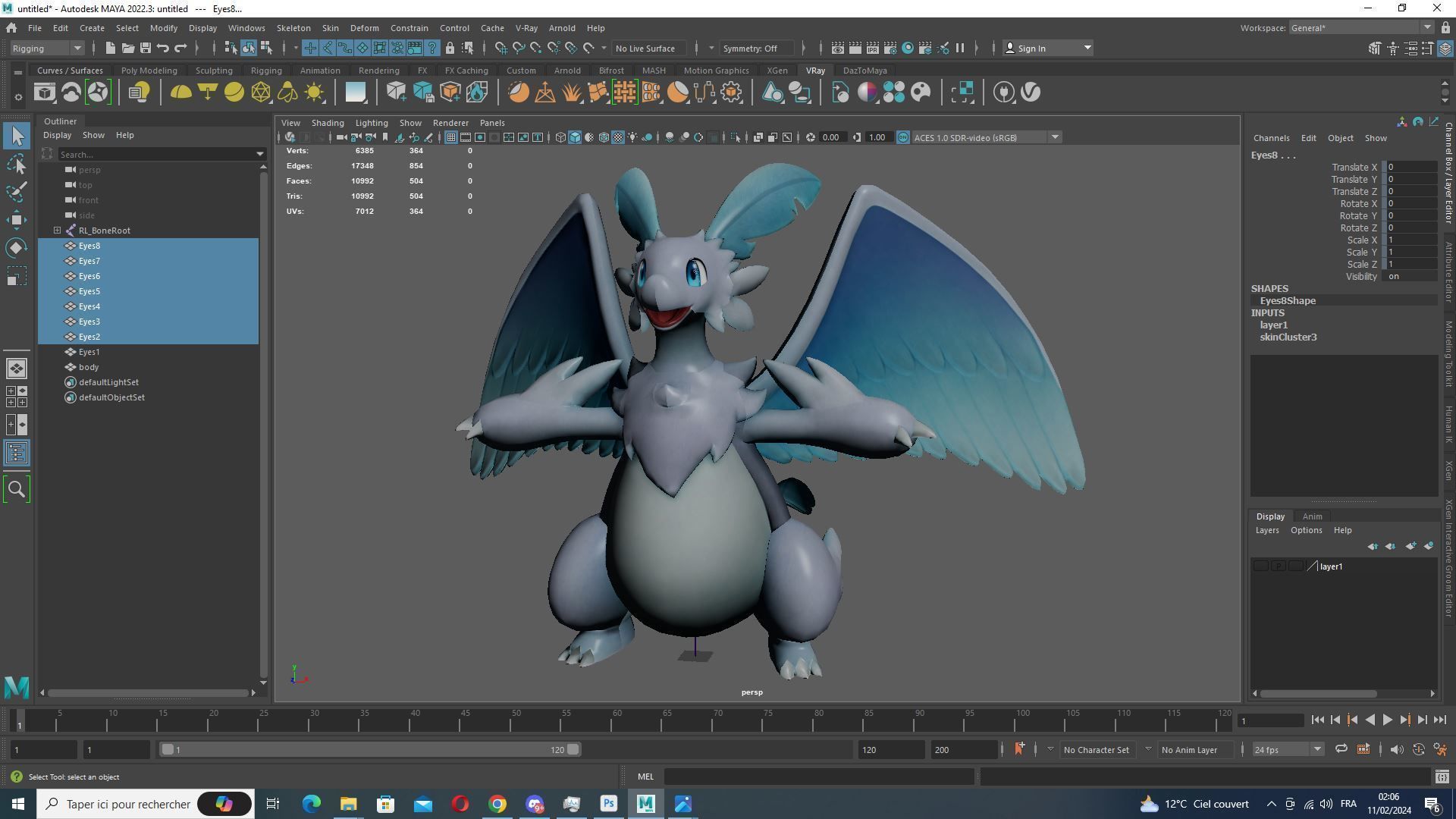Open the V-Ray palette-shaped shelf icon
The image size is (1456, 819).
pos(921,93)
